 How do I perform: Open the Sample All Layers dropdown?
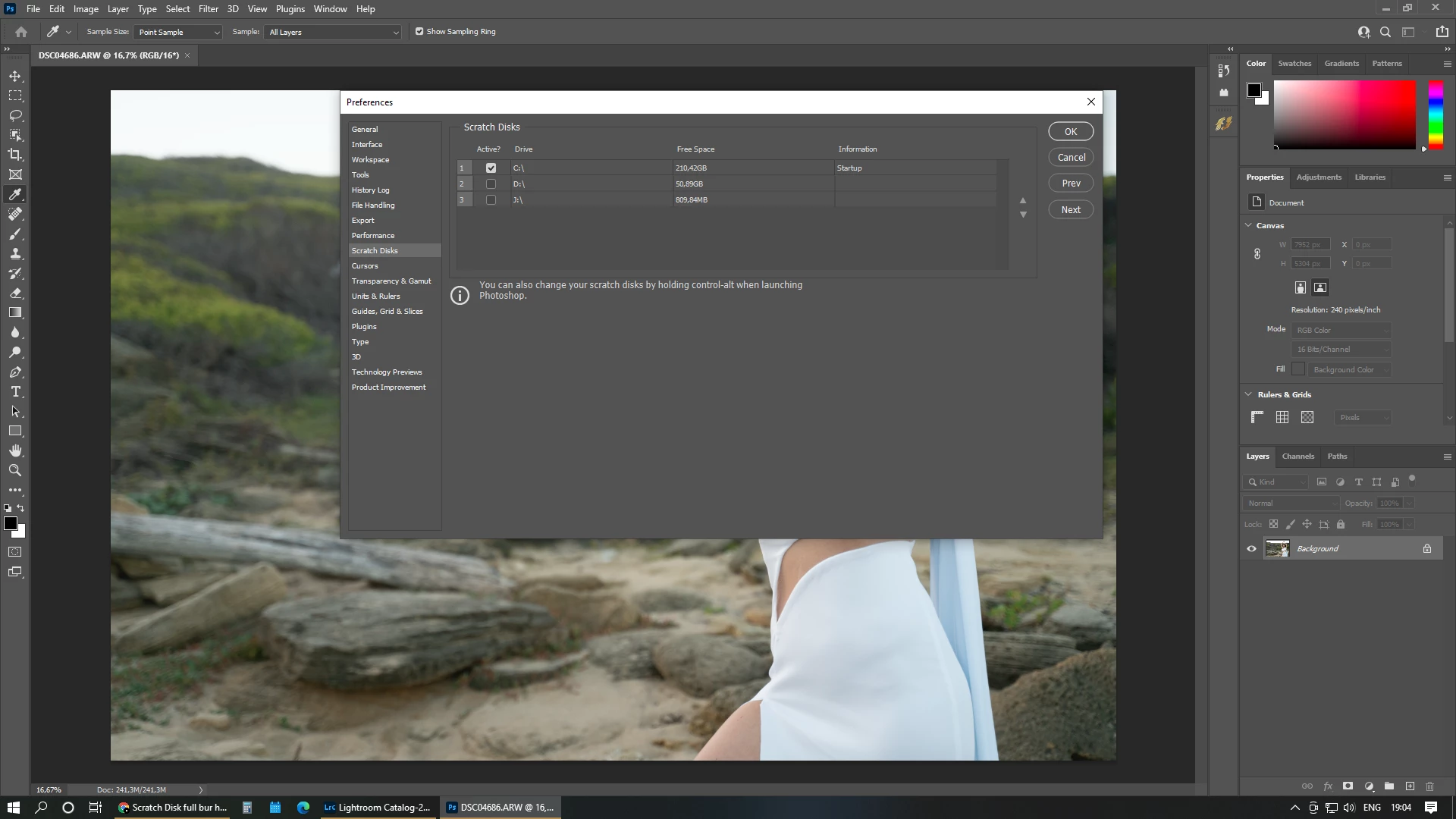pos(332,33)
